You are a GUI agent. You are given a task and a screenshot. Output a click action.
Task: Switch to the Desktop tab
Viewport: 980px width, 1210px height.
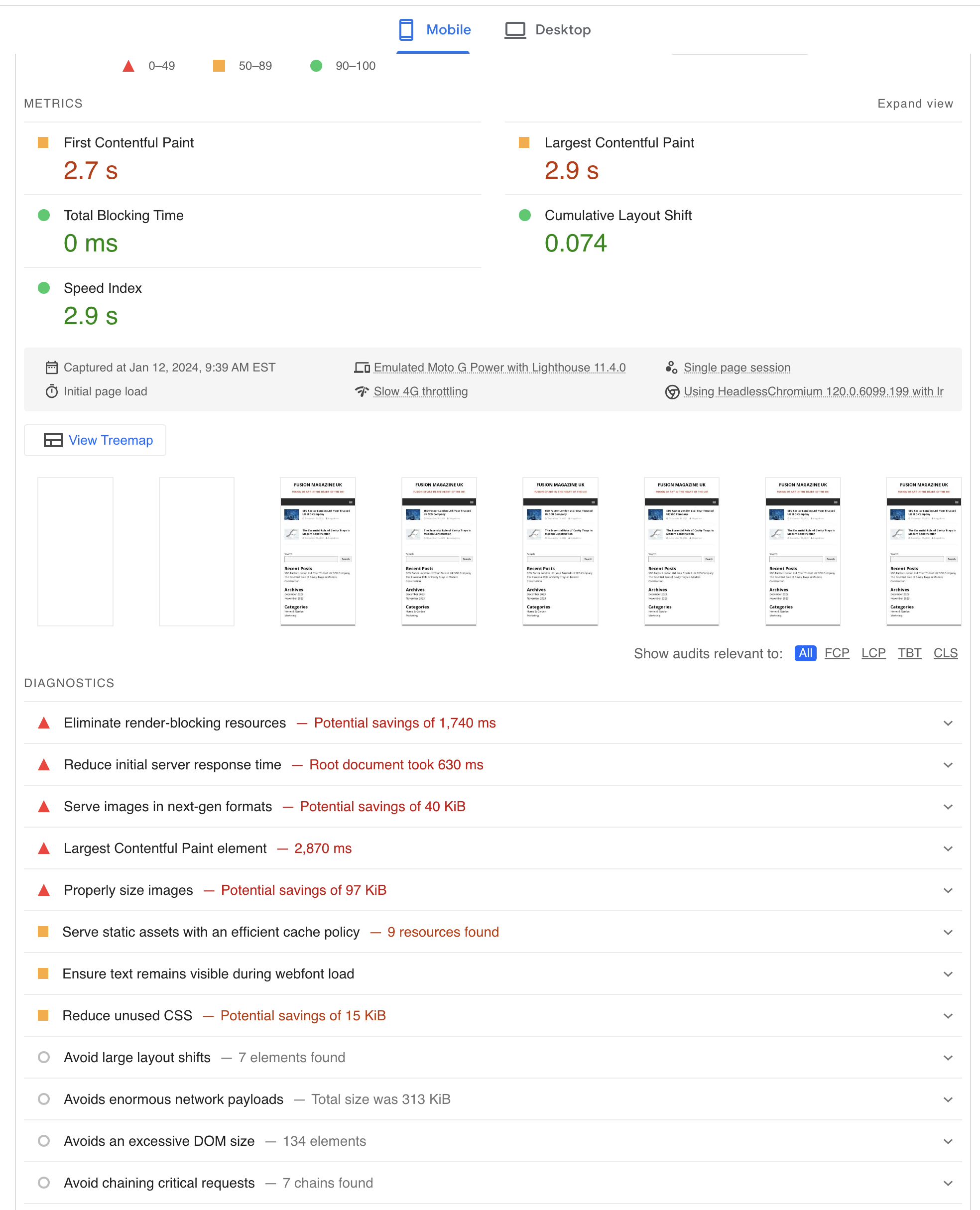pos(548,30)
